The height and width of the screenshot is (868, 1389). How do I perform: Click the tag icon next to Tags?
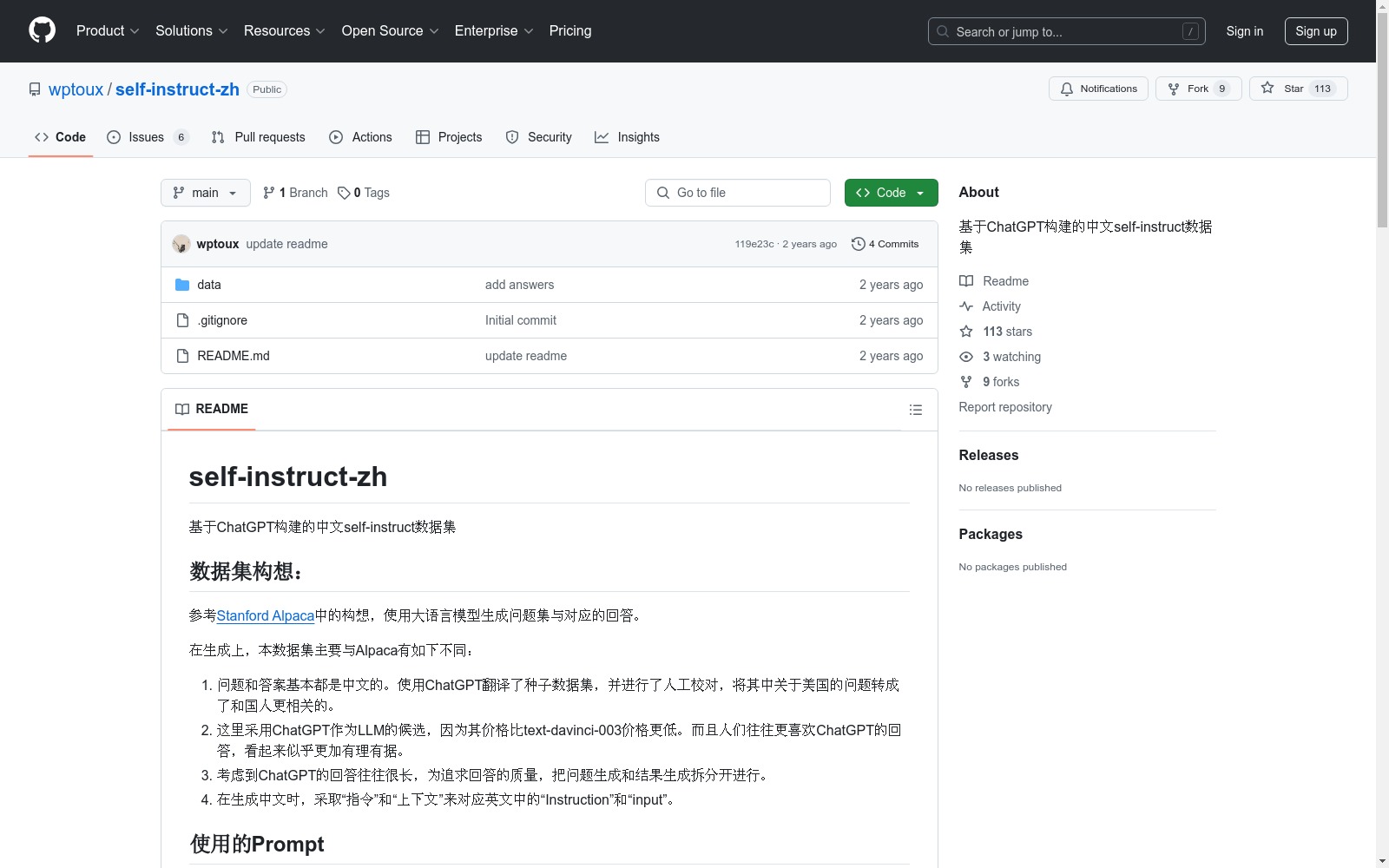pos(344,193)
